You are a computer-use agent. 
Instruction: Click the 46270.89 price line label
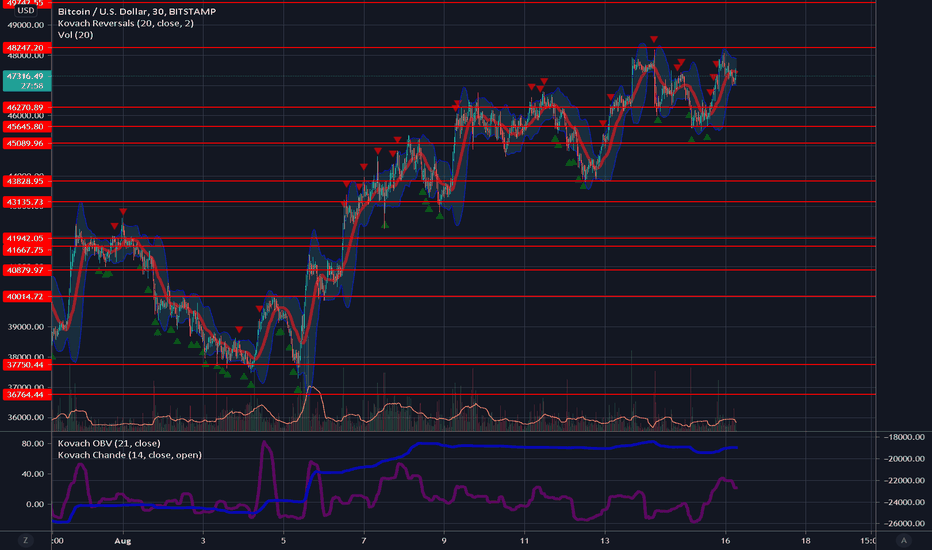point(26,108)
